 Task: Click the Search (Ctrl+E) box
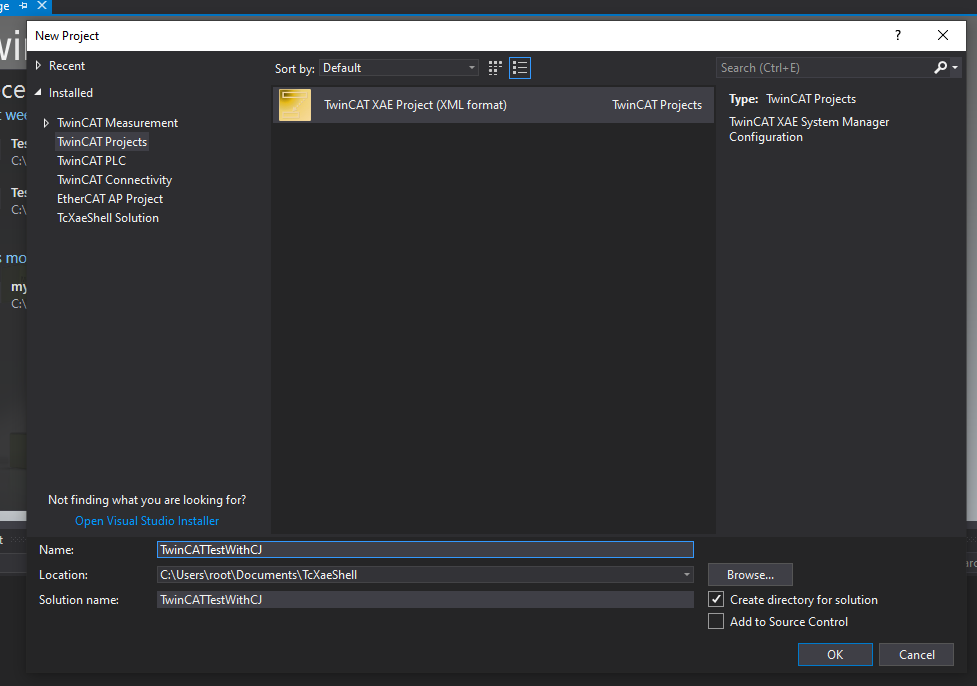coord(824,67)
